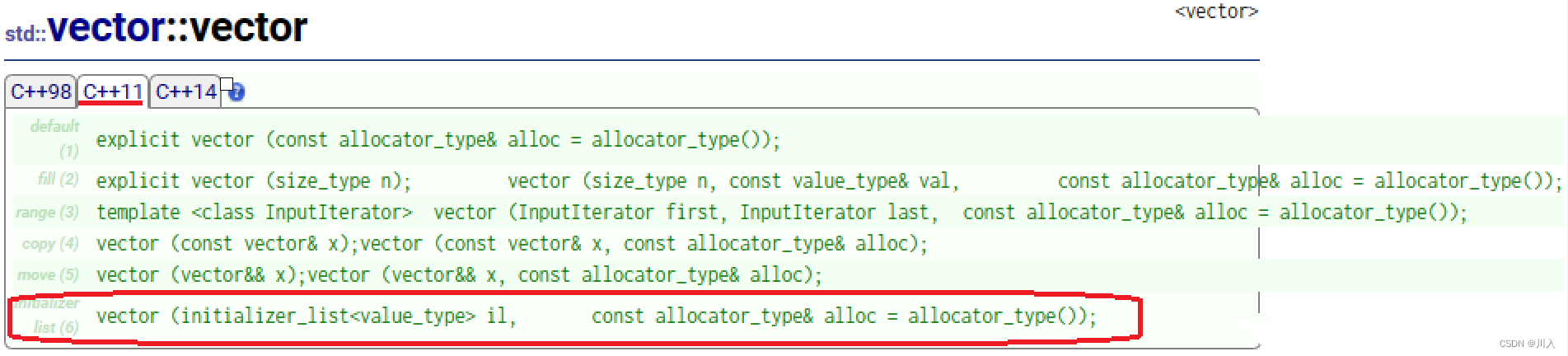The image size is (1568, 356).
Task: Open the C++14 tab
Action: pyautogui.click(x=185, y=91)
